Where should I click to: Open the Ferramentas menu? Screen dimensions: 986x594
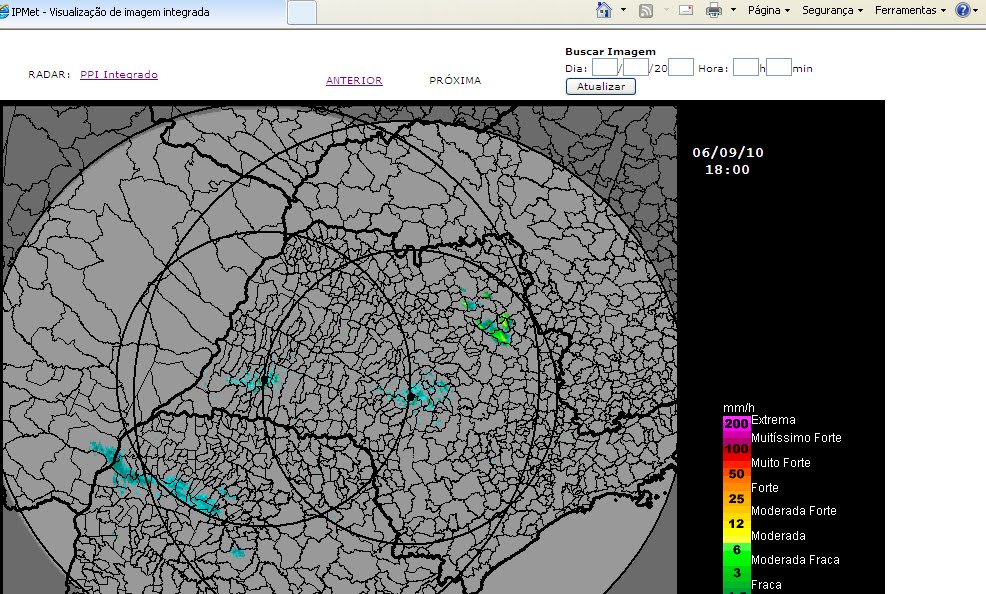(x=910, y=10)
